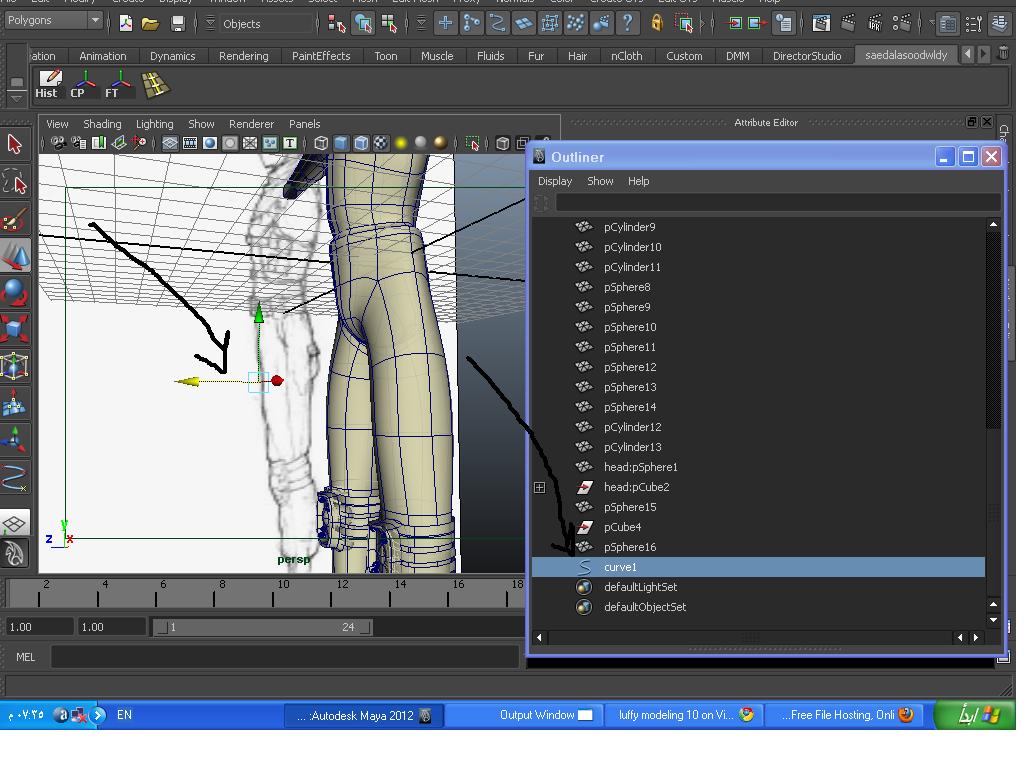Collapse the file buttons group on status line
Viewport: 1024px width, 768px height.
tap(108, 24)
